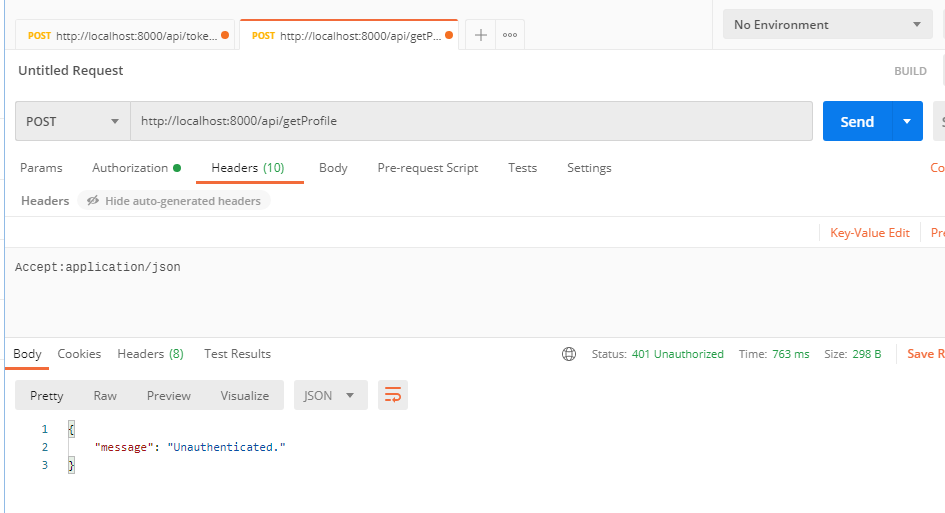Click the word-wrap icon in response toolbar
Screen dimensions: 945x513
click(393, 395)
